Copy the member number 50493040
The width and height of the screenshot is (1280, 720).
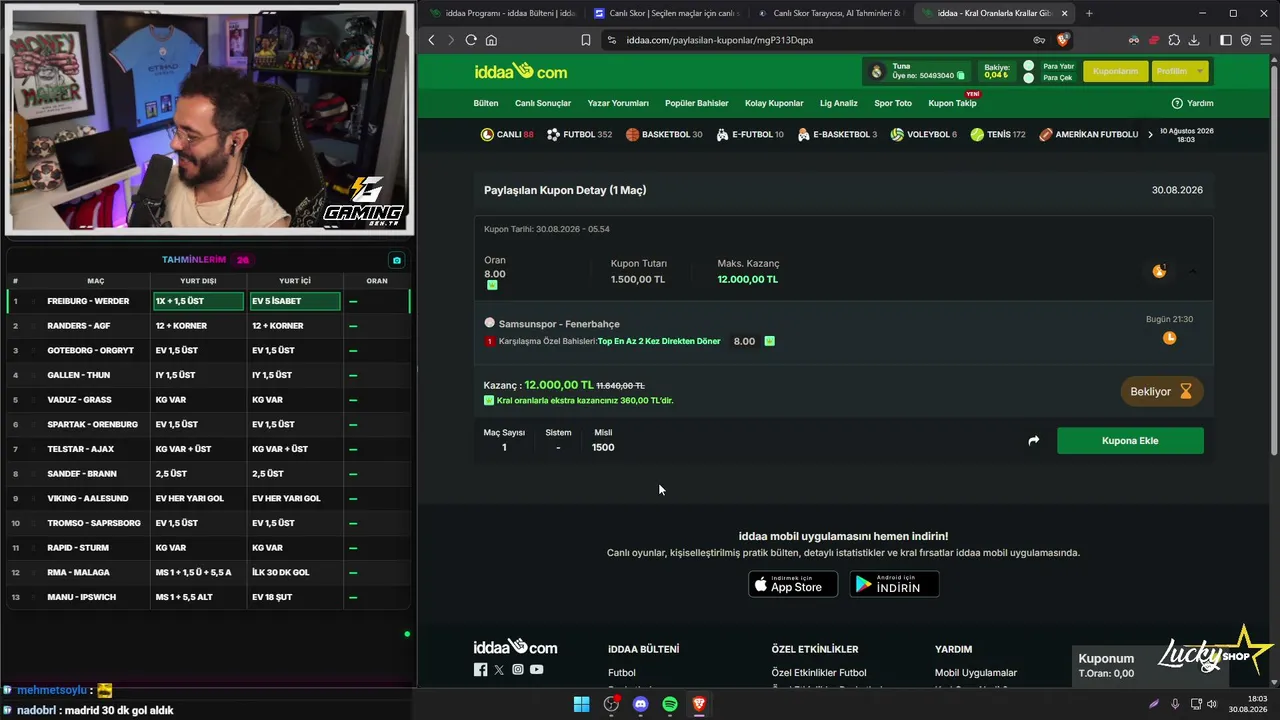[961, 76]
